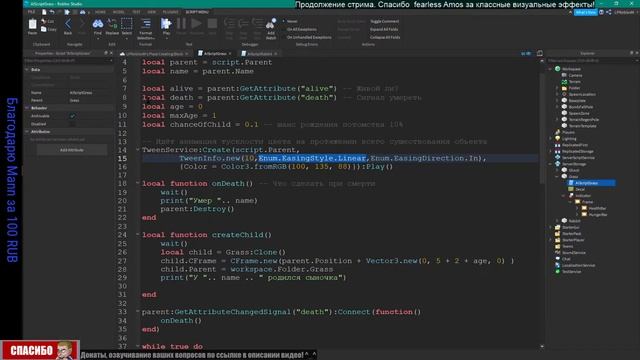Close the AIScriptGrass editor tab
This screenshot has height=360, width=640.
(230, 53)
